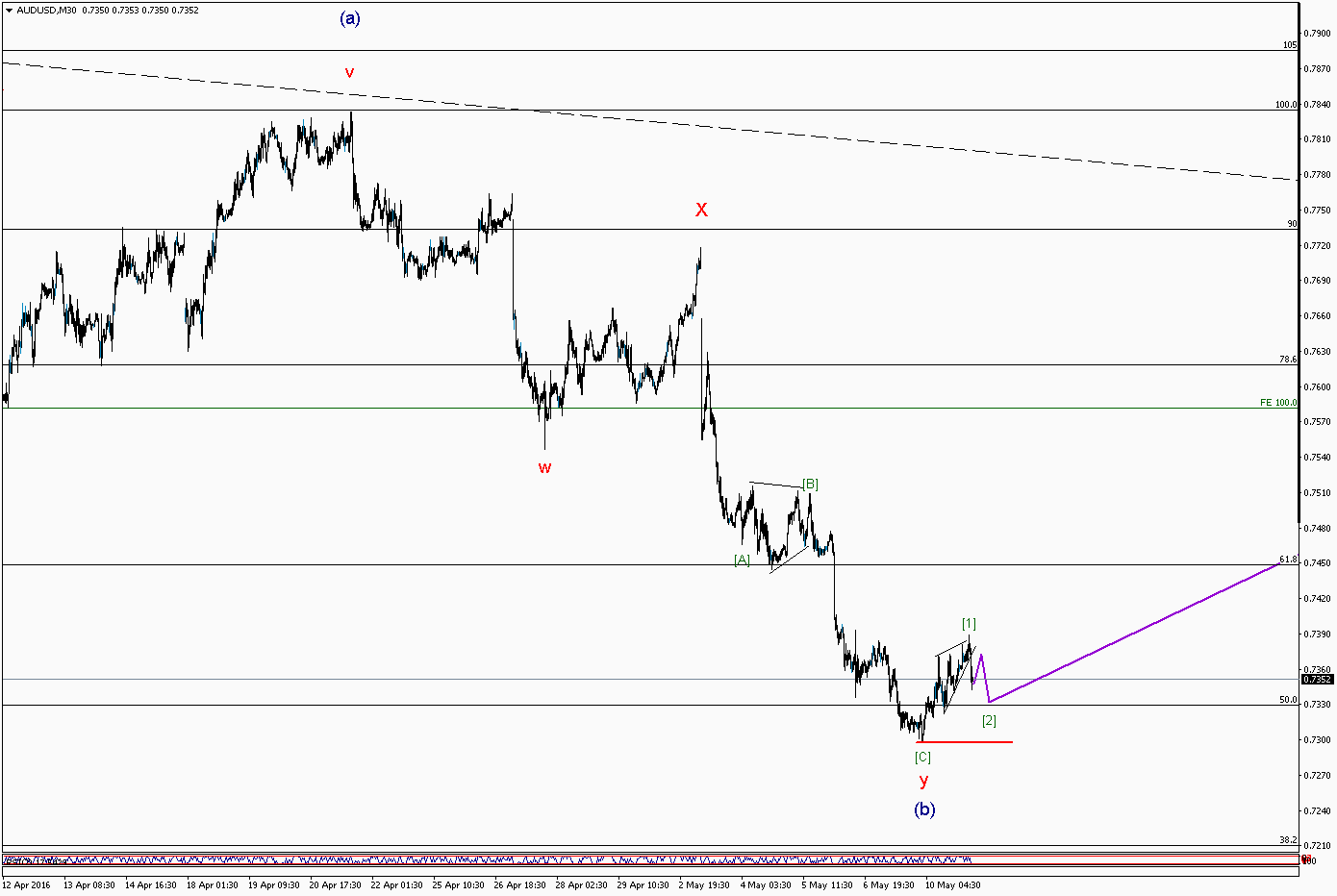Viewport: 1337px width, 896px height.
Task: Click the 12 Apr 2016 date label
Action: point(26,884)
